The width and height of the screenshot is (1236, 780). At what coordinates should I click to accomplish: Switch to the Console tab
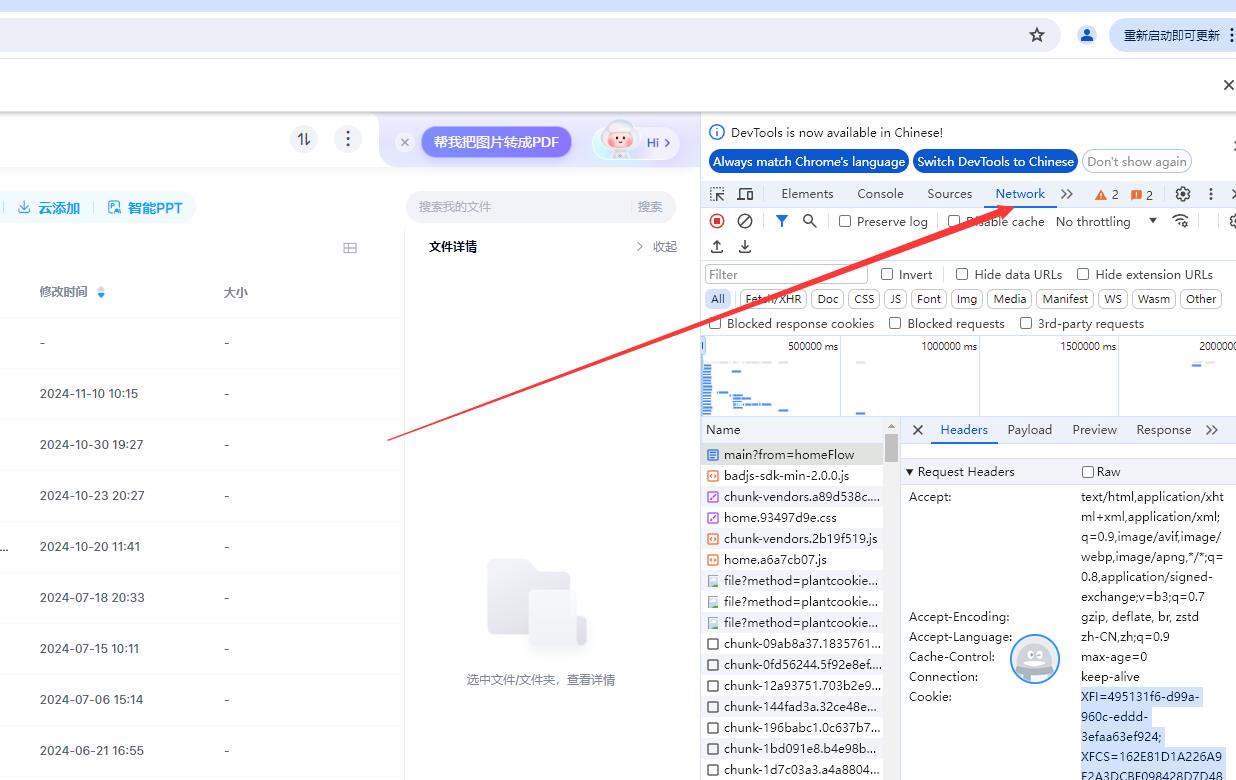point(879,193)
